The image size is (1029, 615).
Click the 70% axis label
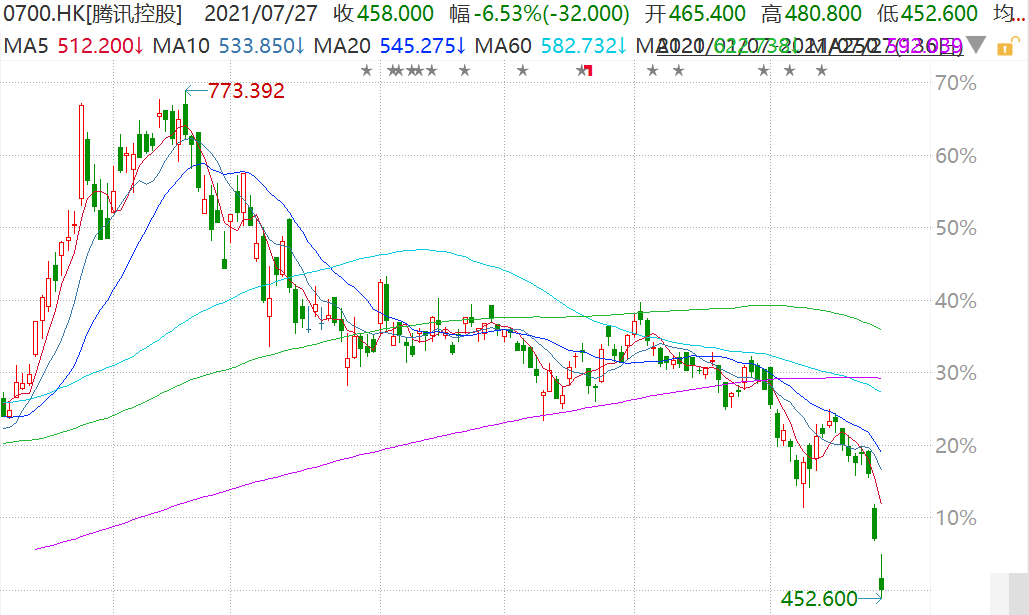pos(956,83)
